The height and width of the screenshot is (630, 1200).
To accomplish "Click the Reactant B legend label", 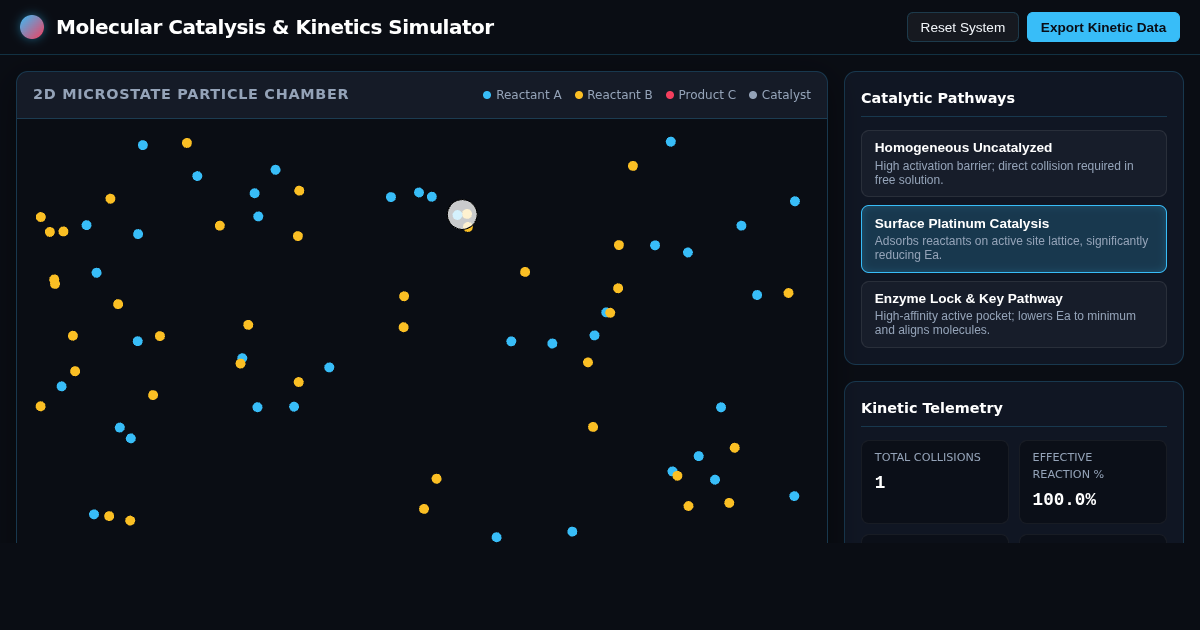I will pyautogui.click(x=620, y=95).
